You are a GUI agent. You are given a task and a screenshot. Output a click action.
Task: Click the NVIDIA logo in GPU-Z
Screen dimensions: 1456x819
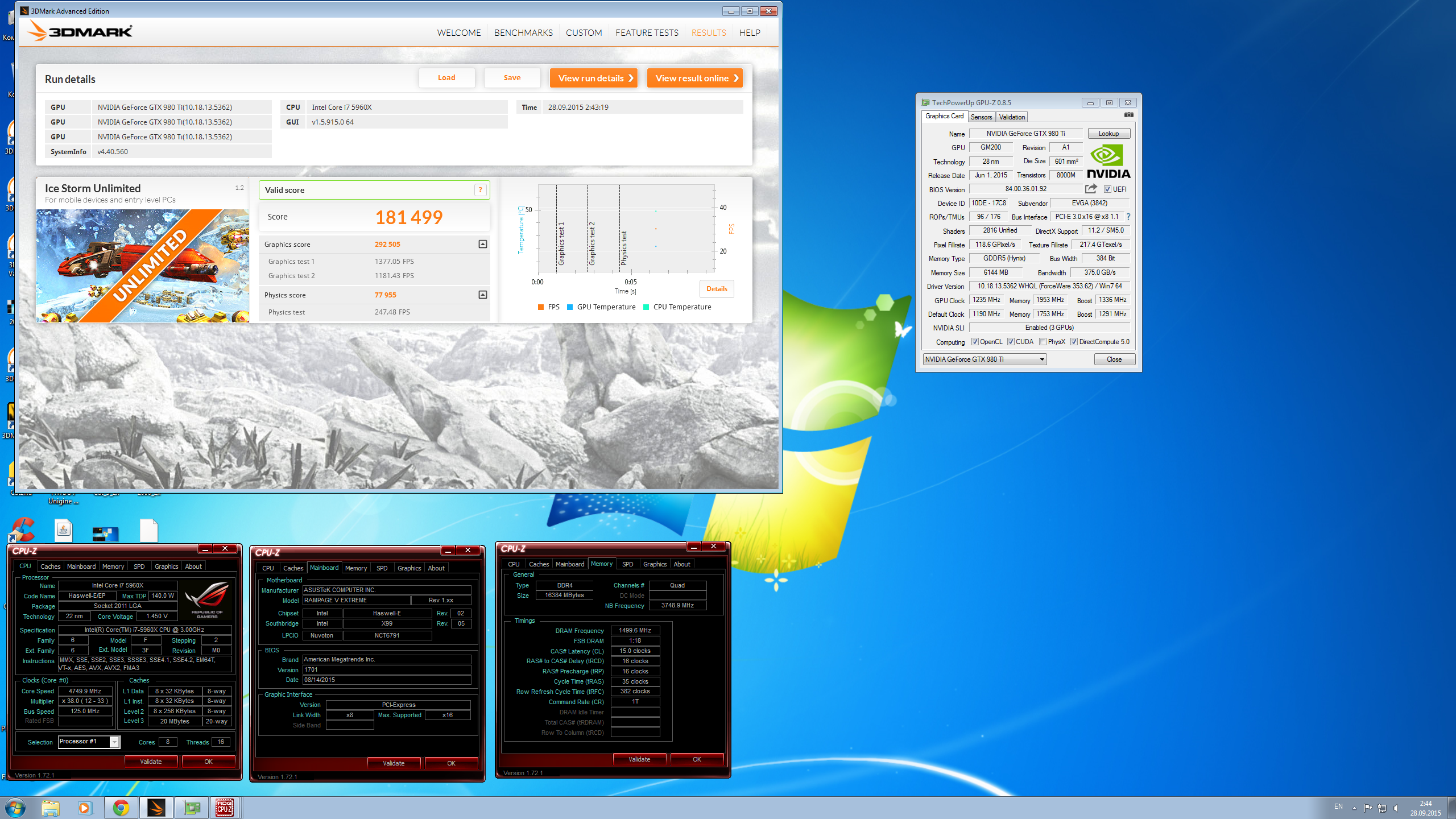pyautogui.click(x=1108, y=161)
